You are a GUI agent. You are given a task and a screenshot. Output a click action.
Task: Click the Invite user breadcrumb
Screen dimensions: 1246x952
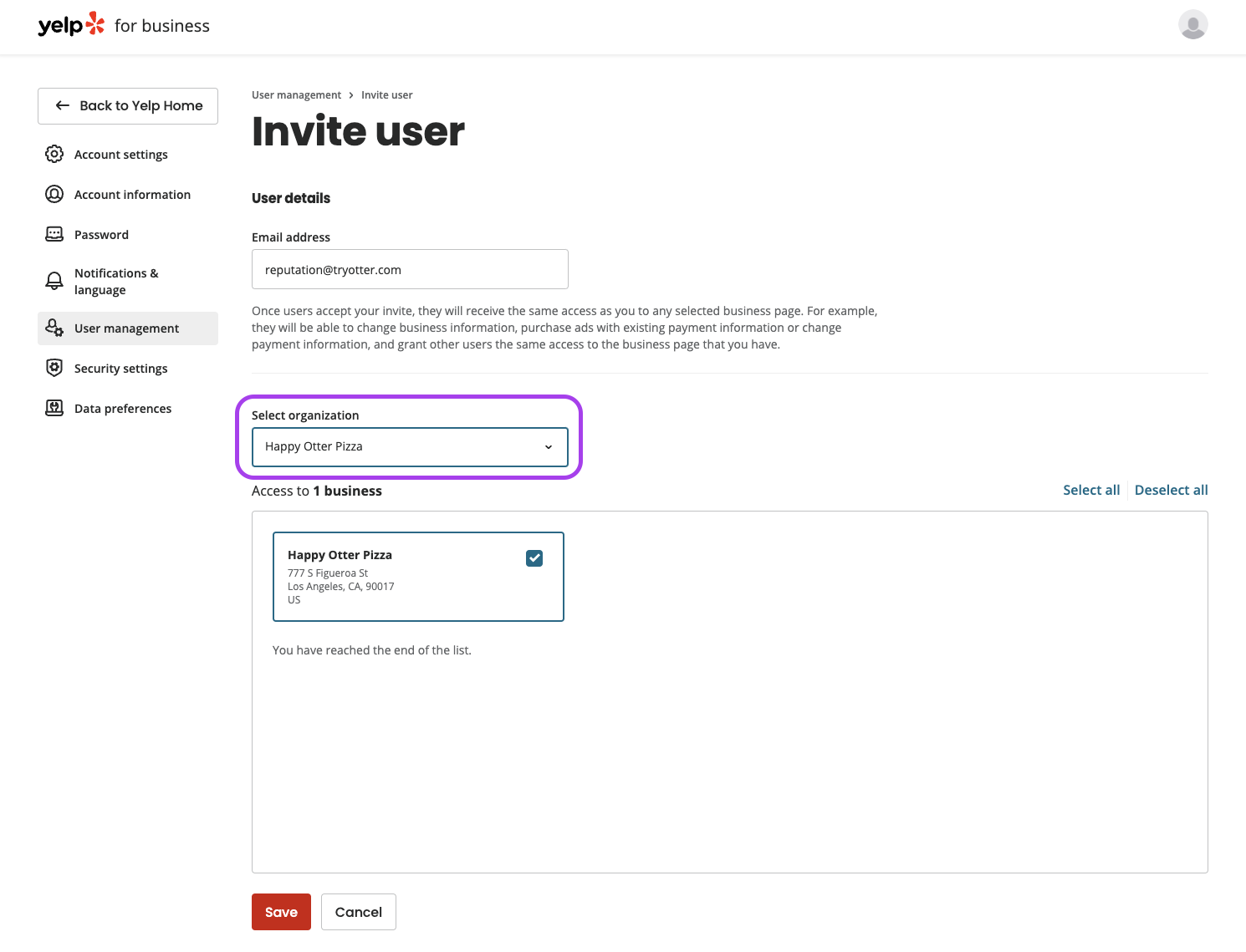(x=386, y=95)
